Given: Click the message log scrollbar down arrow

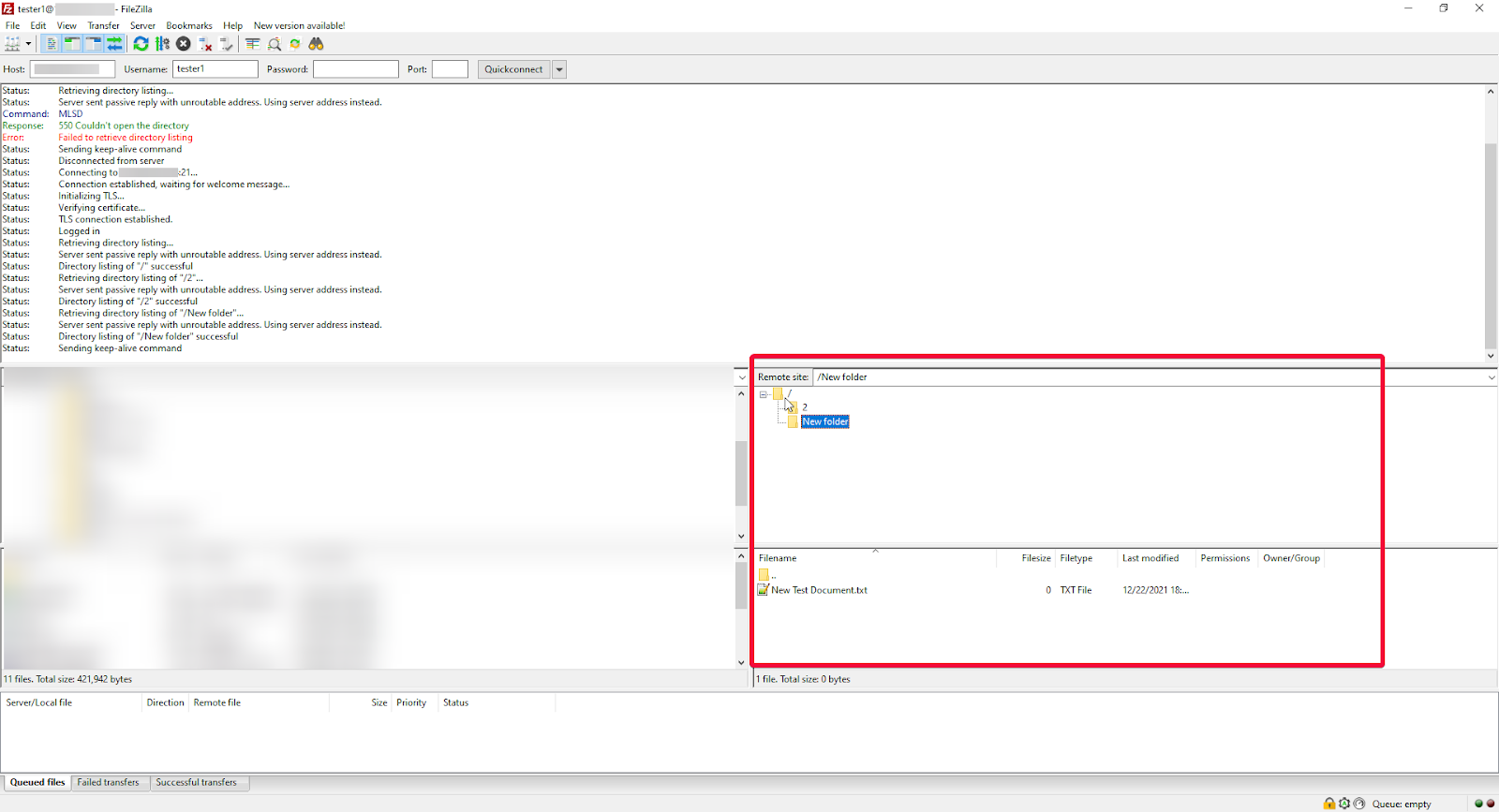Looking at the screenshot, I should 1491,356.
